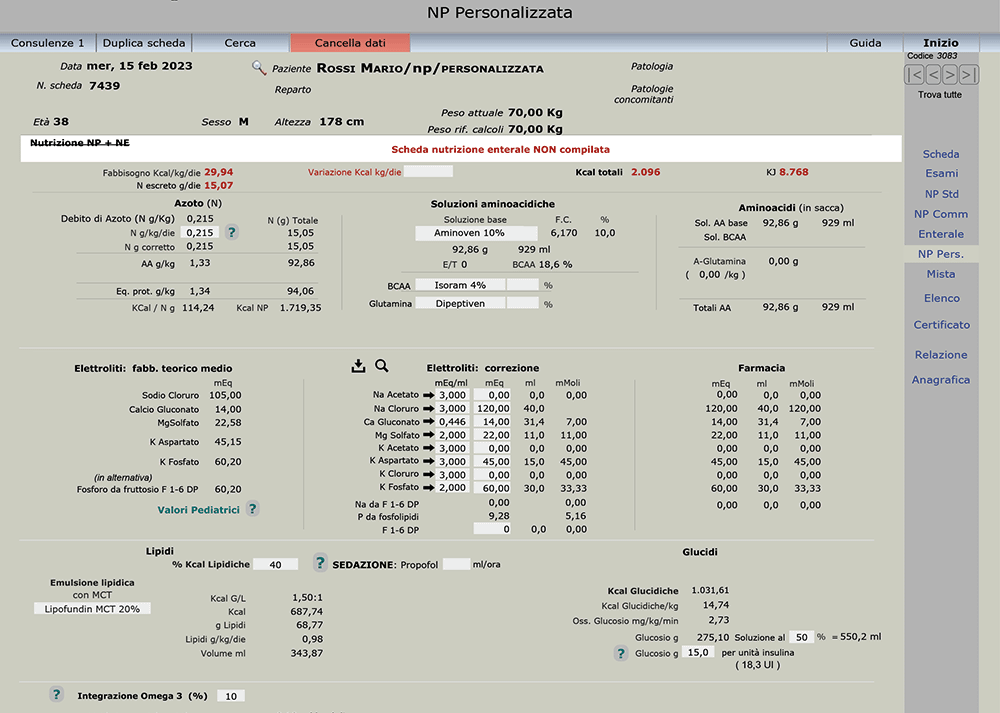Click the arrow next to K Fosfato
Screen dimensions: 1000x713
pos(429,489)
